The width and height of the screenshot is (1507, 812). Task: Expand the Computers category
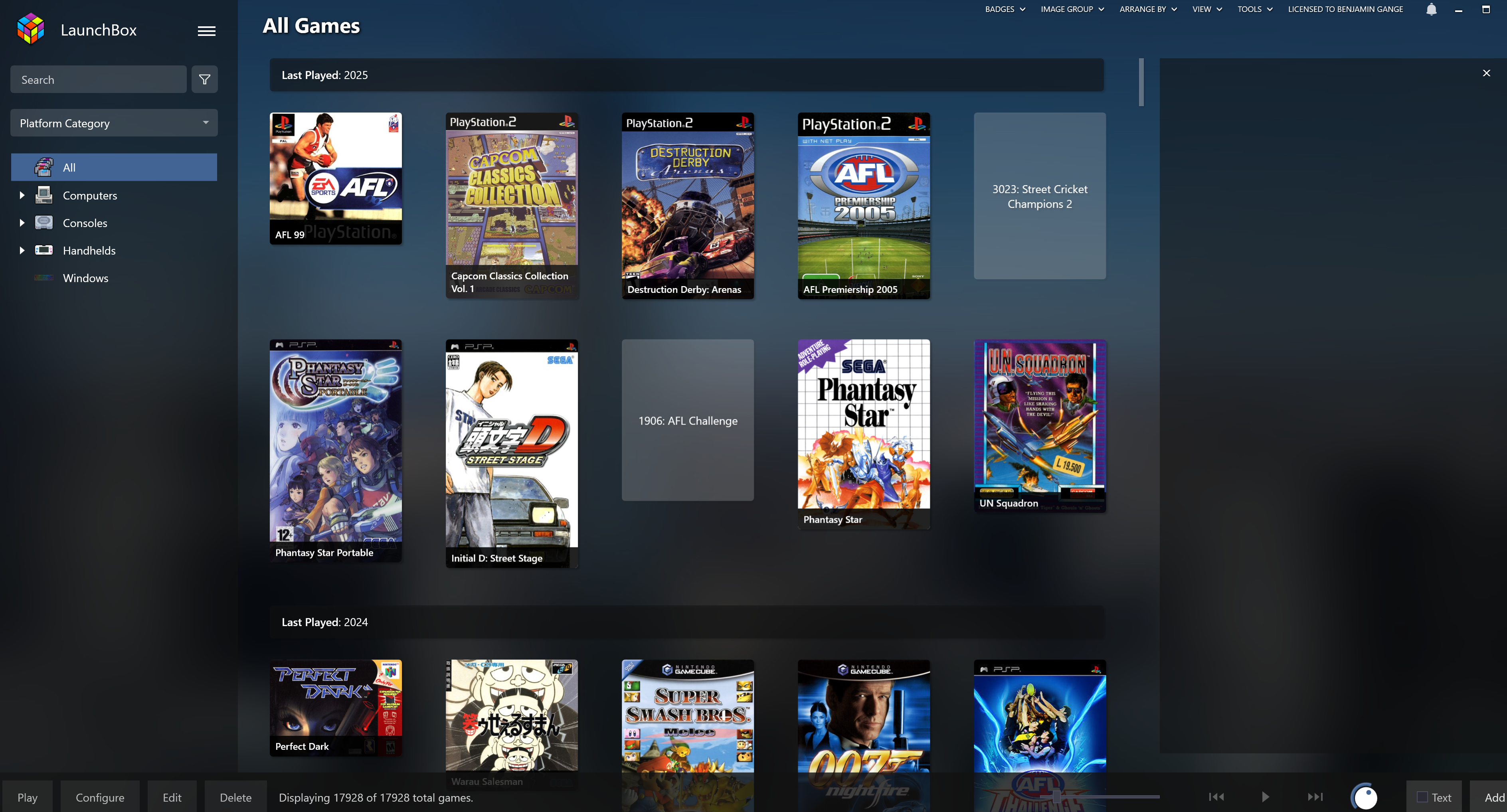pyautogui.click(x=22, y=196)
